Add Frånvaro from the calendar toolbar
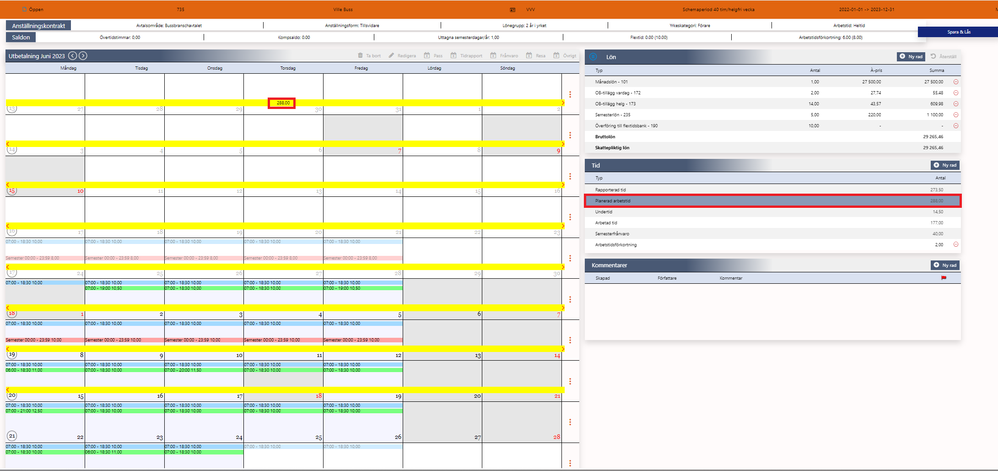Viewport: 998px width, 471px height. pyautogui.click(x=505, y=56)
